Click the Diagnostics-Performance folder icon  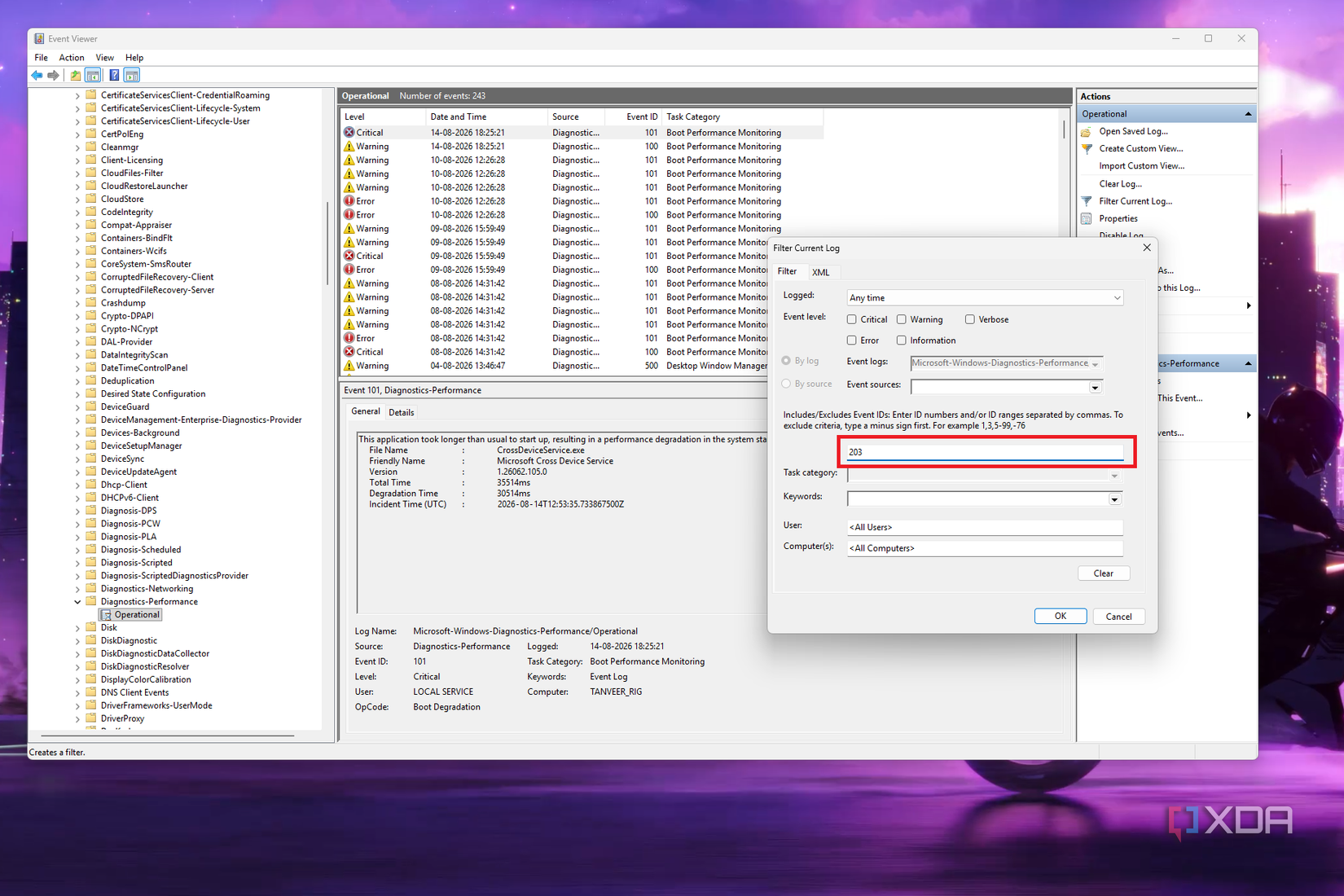[x=91, y=601]
